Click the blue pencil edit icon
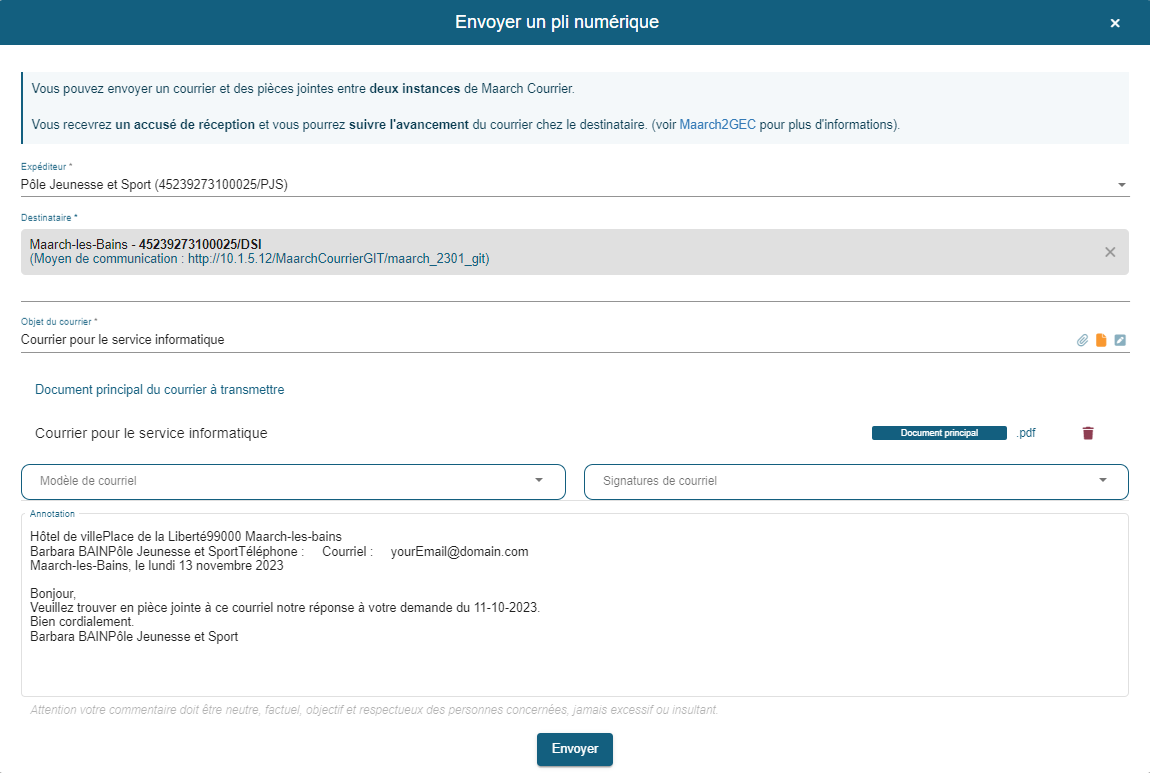This screenshot has width=1150, height=773. click(x=1120, y=340)
